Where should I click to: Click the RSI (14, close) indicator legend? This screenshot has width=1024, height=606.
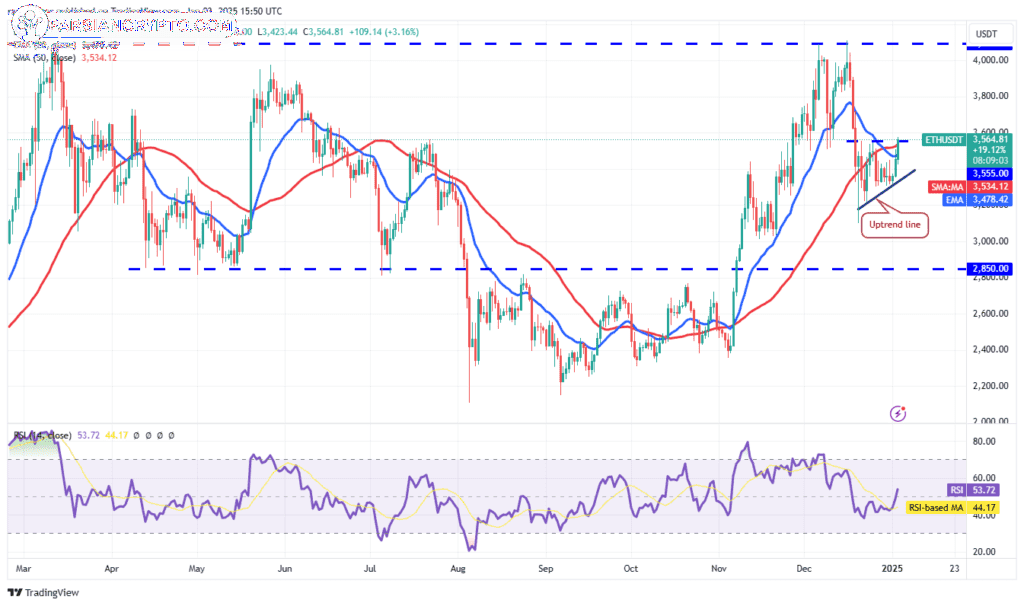tap(42, 435)
